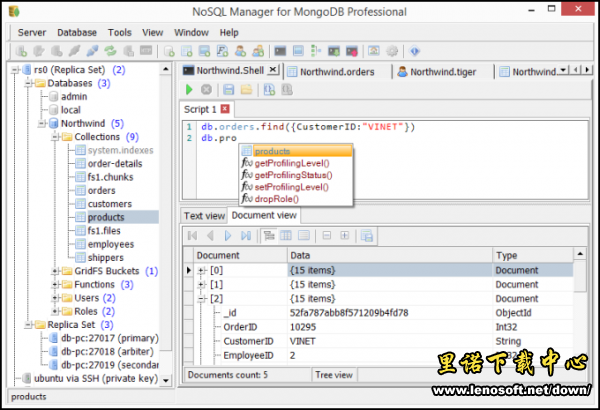Screen dimensions: 600x410
Task: Click the Create User toolbar icon
Action: click(x=240, y=51)
